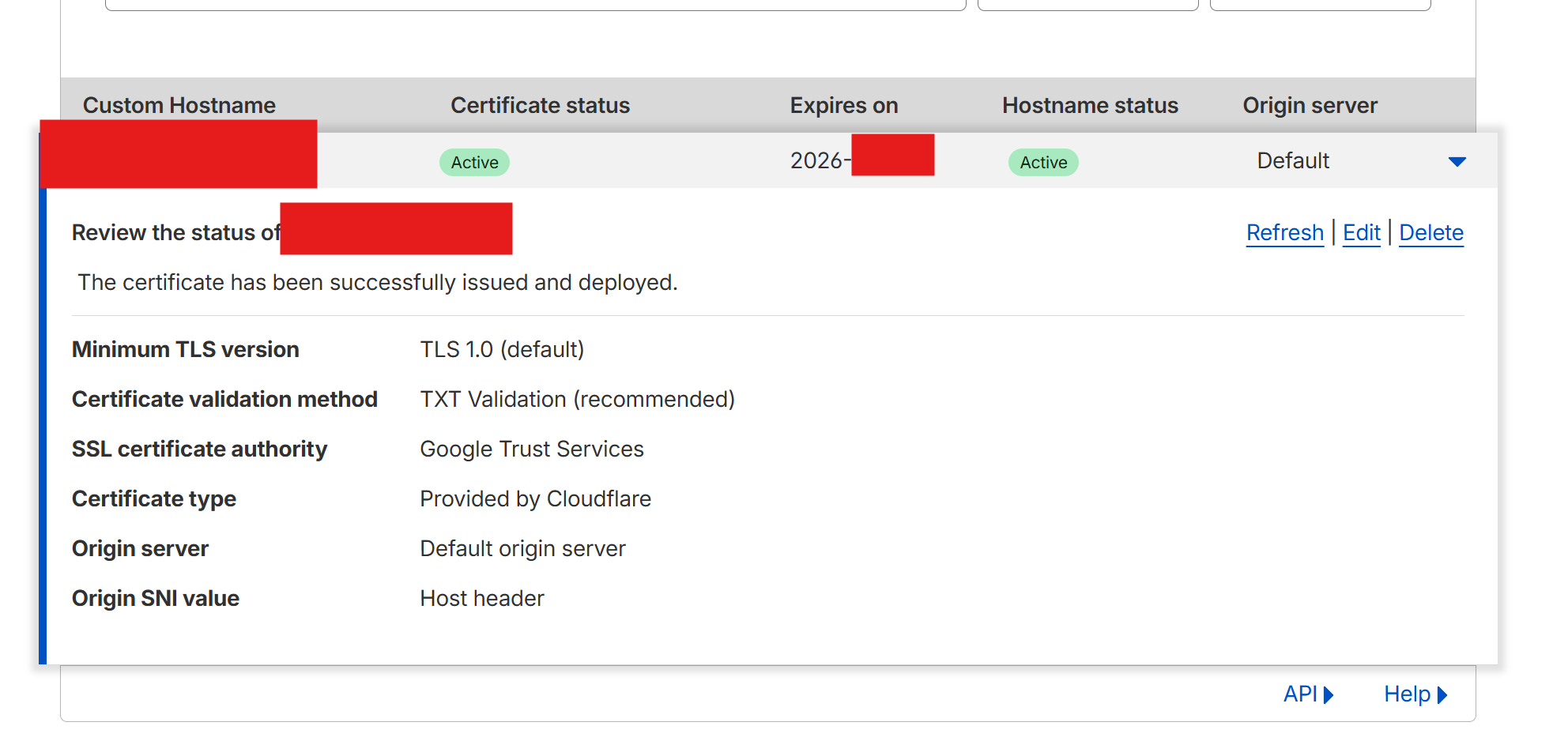Click the arrow icon beside API
This screenshot has width=1568, height=756.
(x=1329, y=695)
